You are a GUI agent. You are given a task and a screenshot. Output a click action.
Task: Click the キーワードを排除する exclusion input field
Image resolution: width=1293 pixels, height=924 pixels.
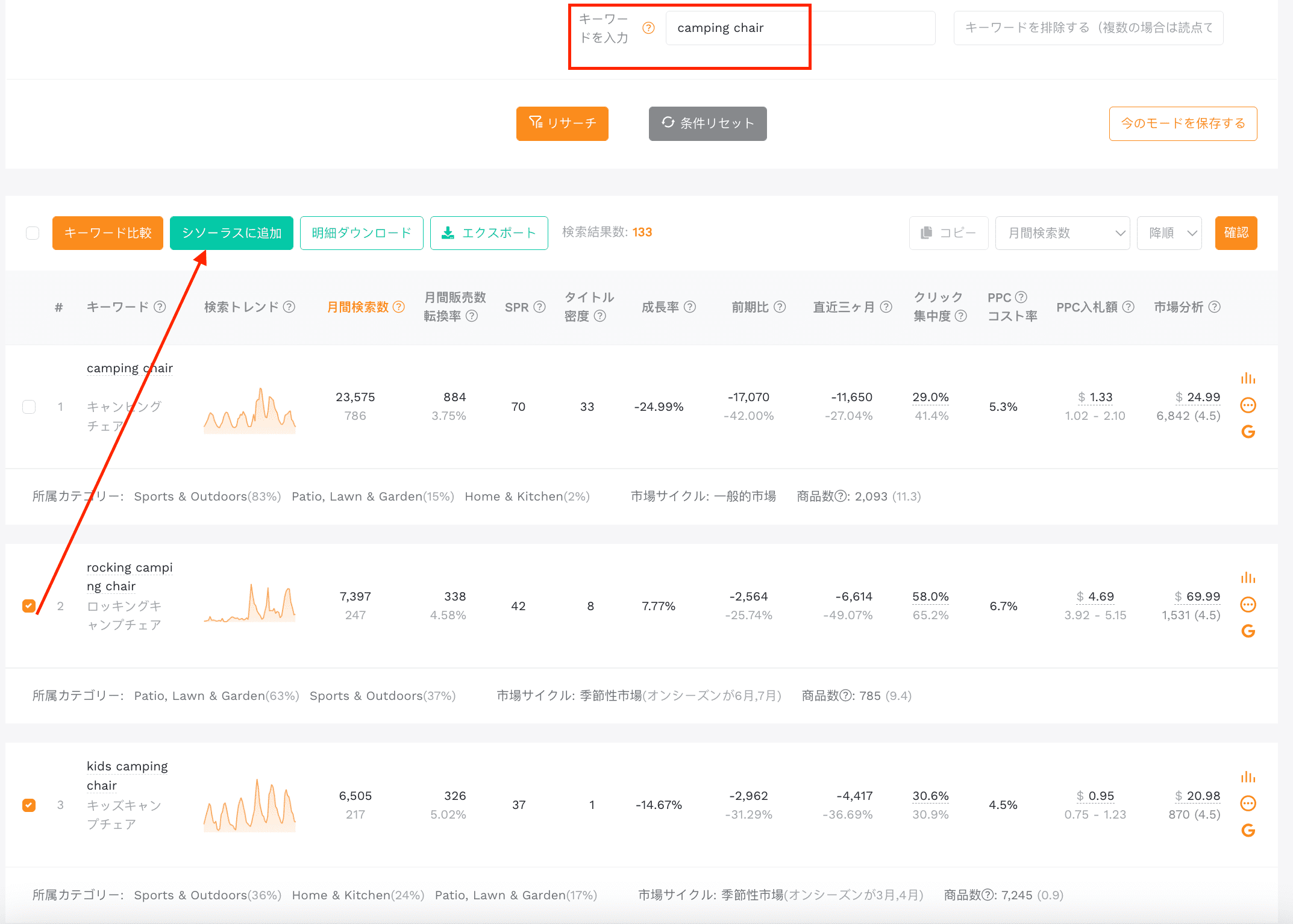tap(1088, 28)
